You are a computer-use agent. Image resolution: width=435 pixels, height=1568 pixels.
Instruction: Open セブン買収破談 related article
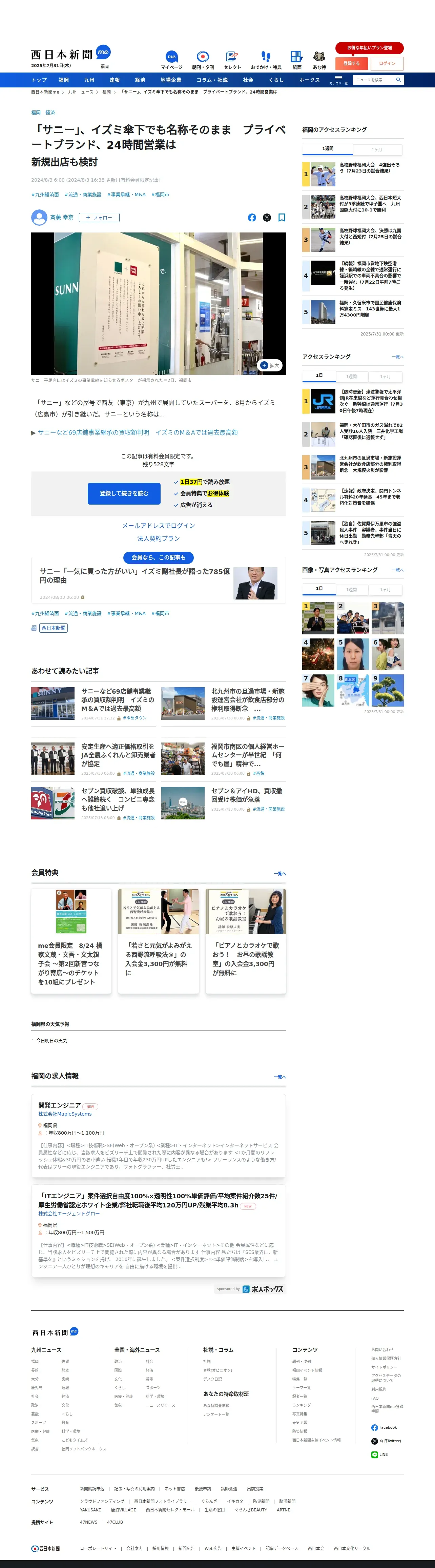[93, 803]
